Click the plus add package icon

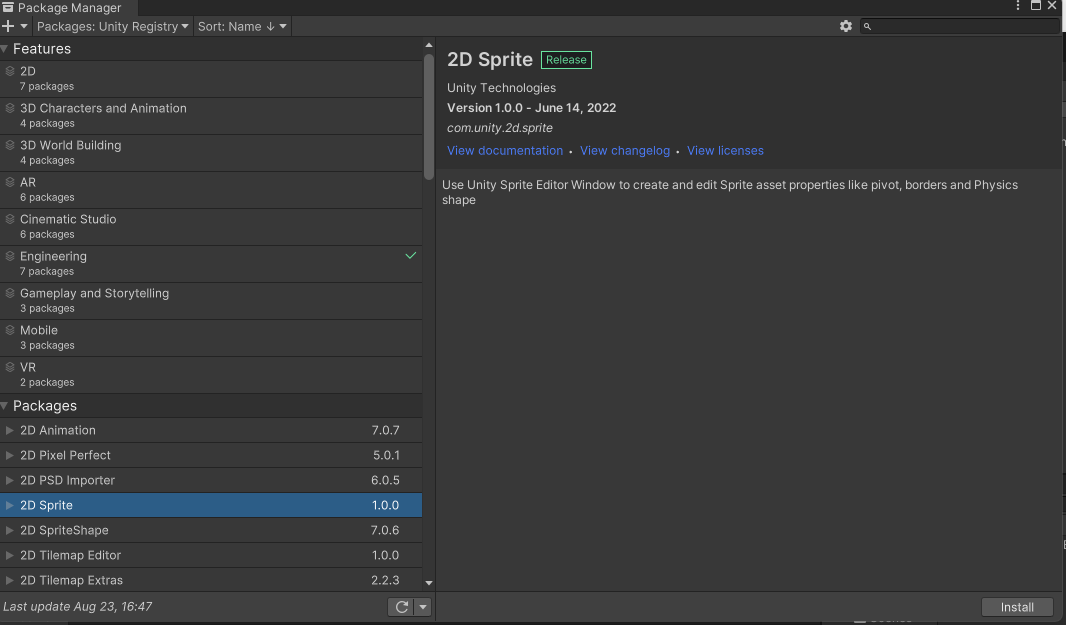[8, 27]
